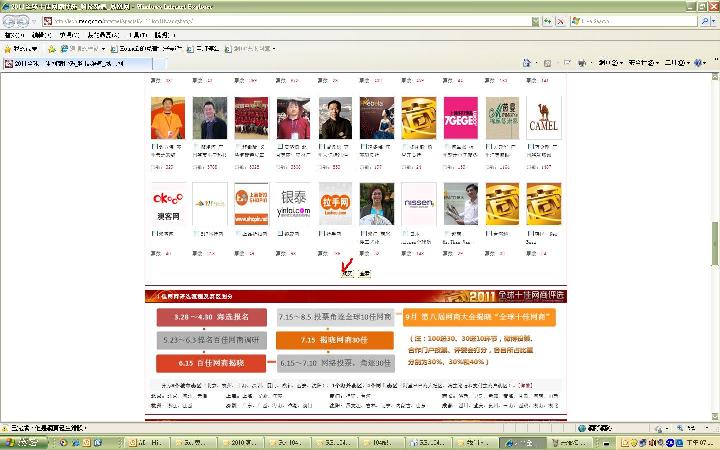The image size is (720, 450).
Task: Click the Home icon in command bar
Action: (527, 63)
